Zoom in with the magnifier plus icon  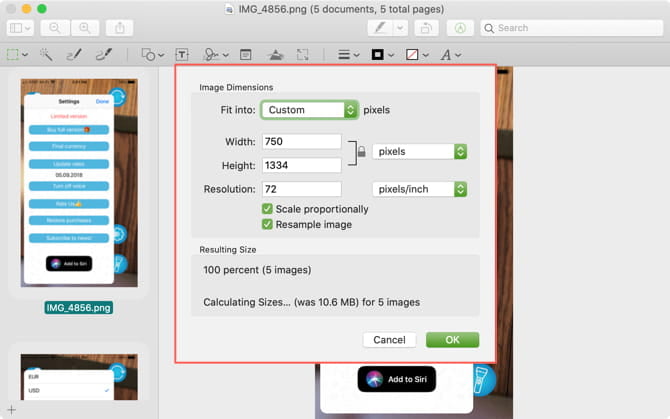85,28
